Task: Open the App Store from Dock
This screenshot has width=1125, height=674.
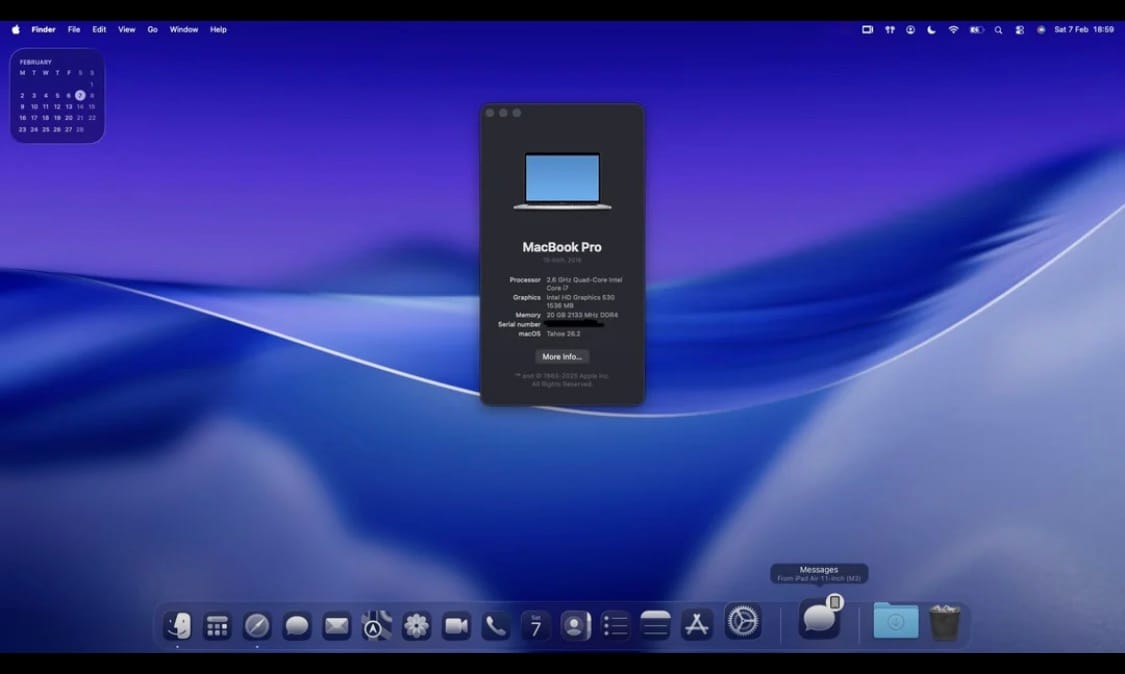Action: (696, 625)
